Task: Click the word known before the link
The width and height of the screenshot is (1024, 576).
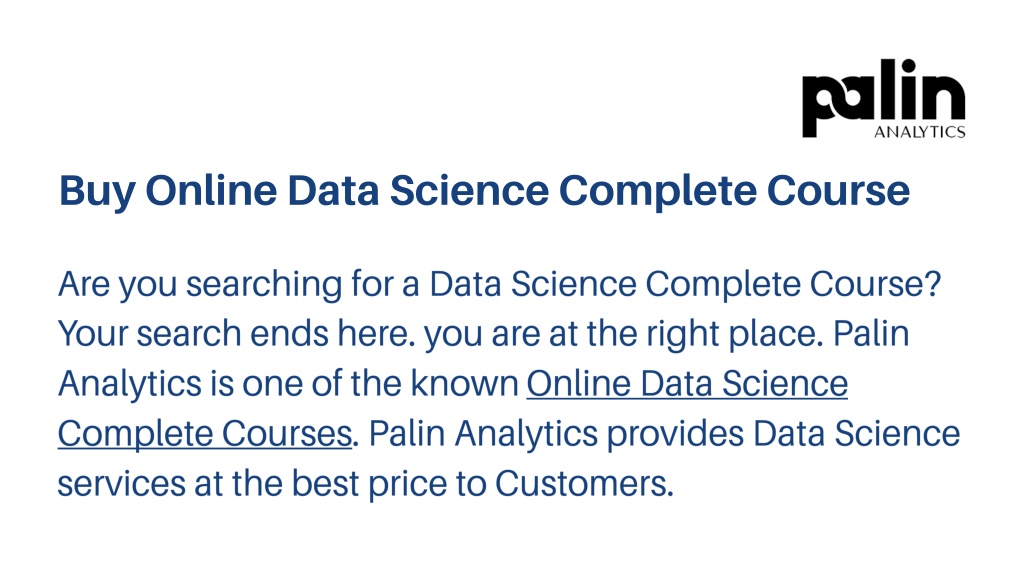Action: pyautogui.click(x=464, y=383)
